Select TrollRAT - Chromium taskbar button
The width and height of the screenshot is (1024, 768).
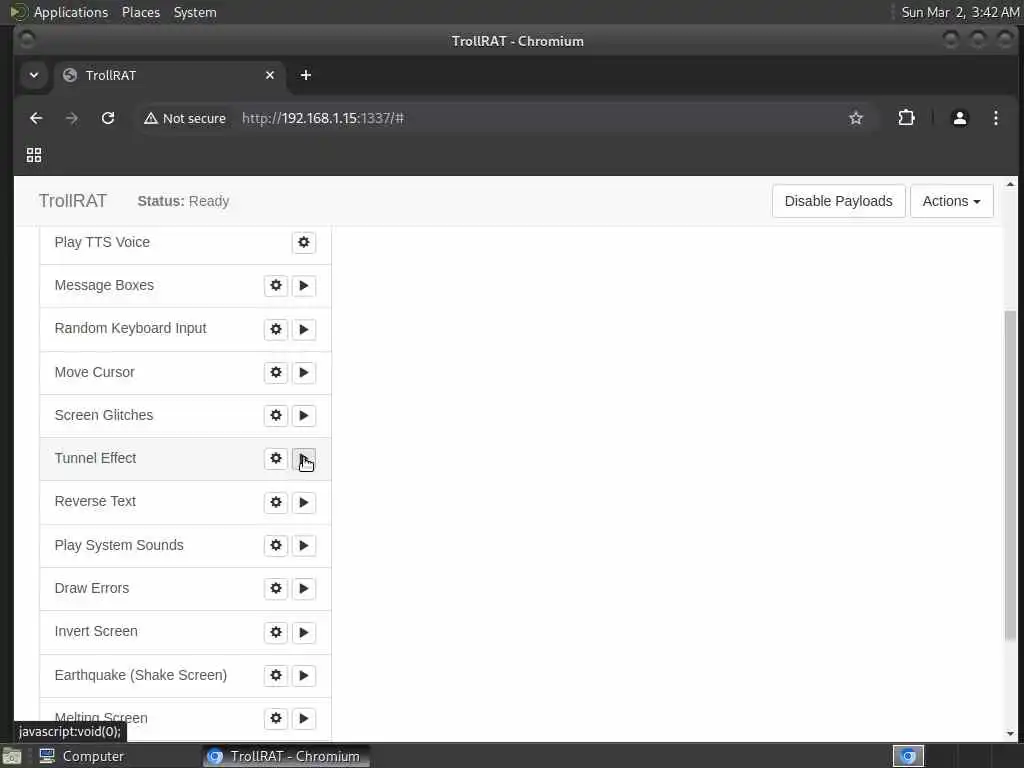click(x=285, y=756)
